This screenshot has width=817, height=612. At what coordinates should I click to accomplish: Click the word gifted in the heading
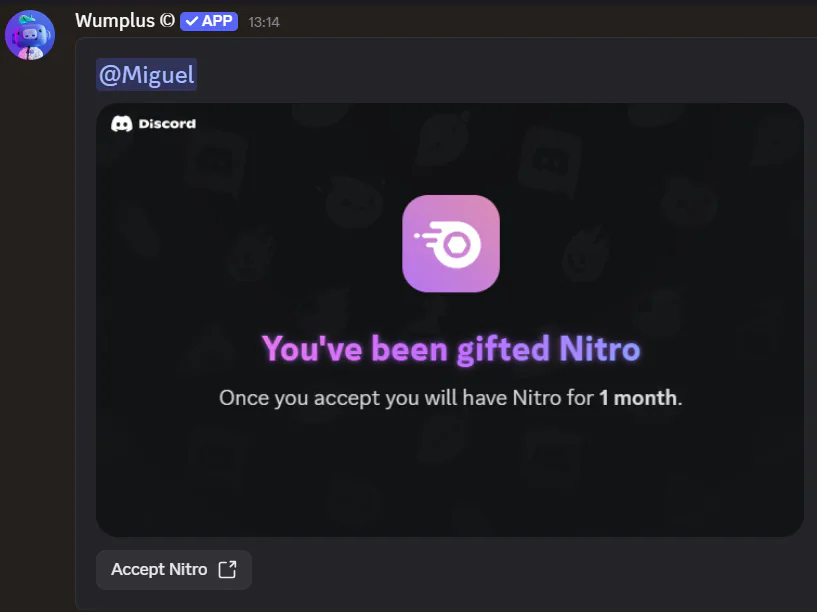(503, 348)
